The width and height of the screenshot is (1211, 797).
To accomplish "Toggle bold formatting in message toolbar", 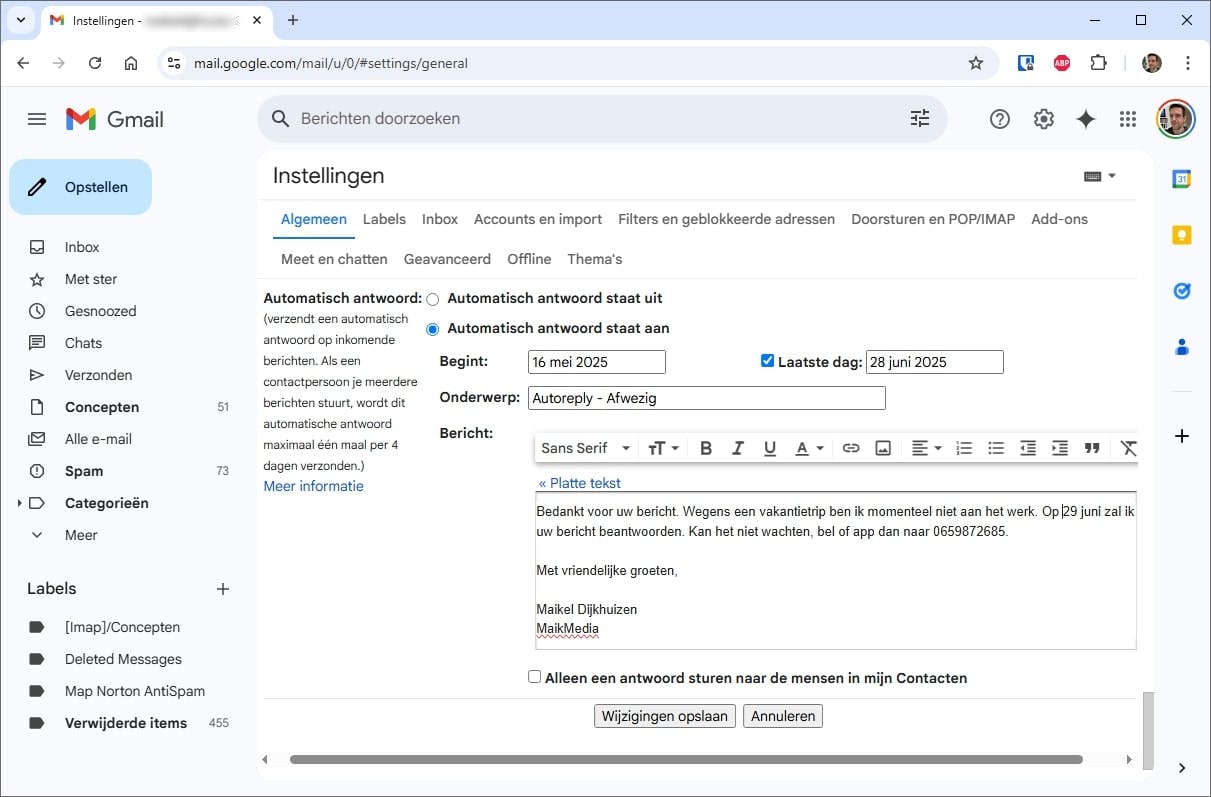I will [x=706, y=449].
